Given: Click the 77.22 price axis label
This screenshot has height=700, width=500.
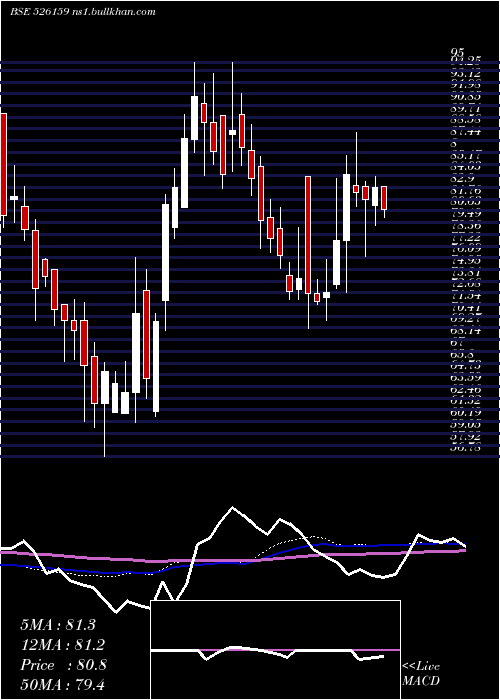Looking at the screenshot, I should click(x=465, y=240).
